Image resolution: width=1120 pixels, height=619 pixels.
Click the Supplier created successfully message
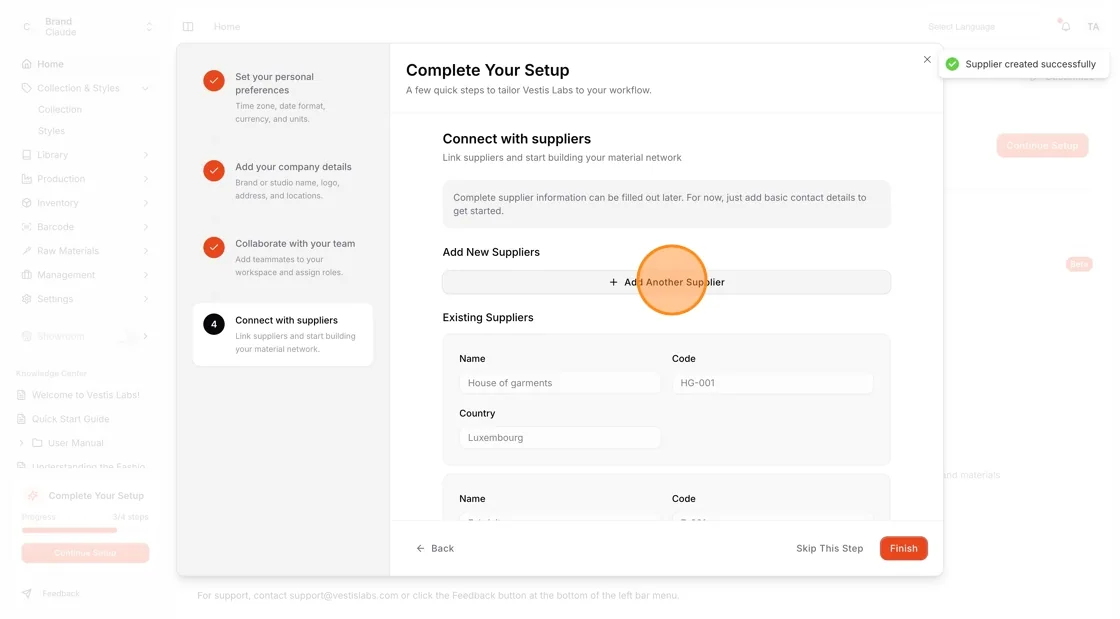(1030, 64)
